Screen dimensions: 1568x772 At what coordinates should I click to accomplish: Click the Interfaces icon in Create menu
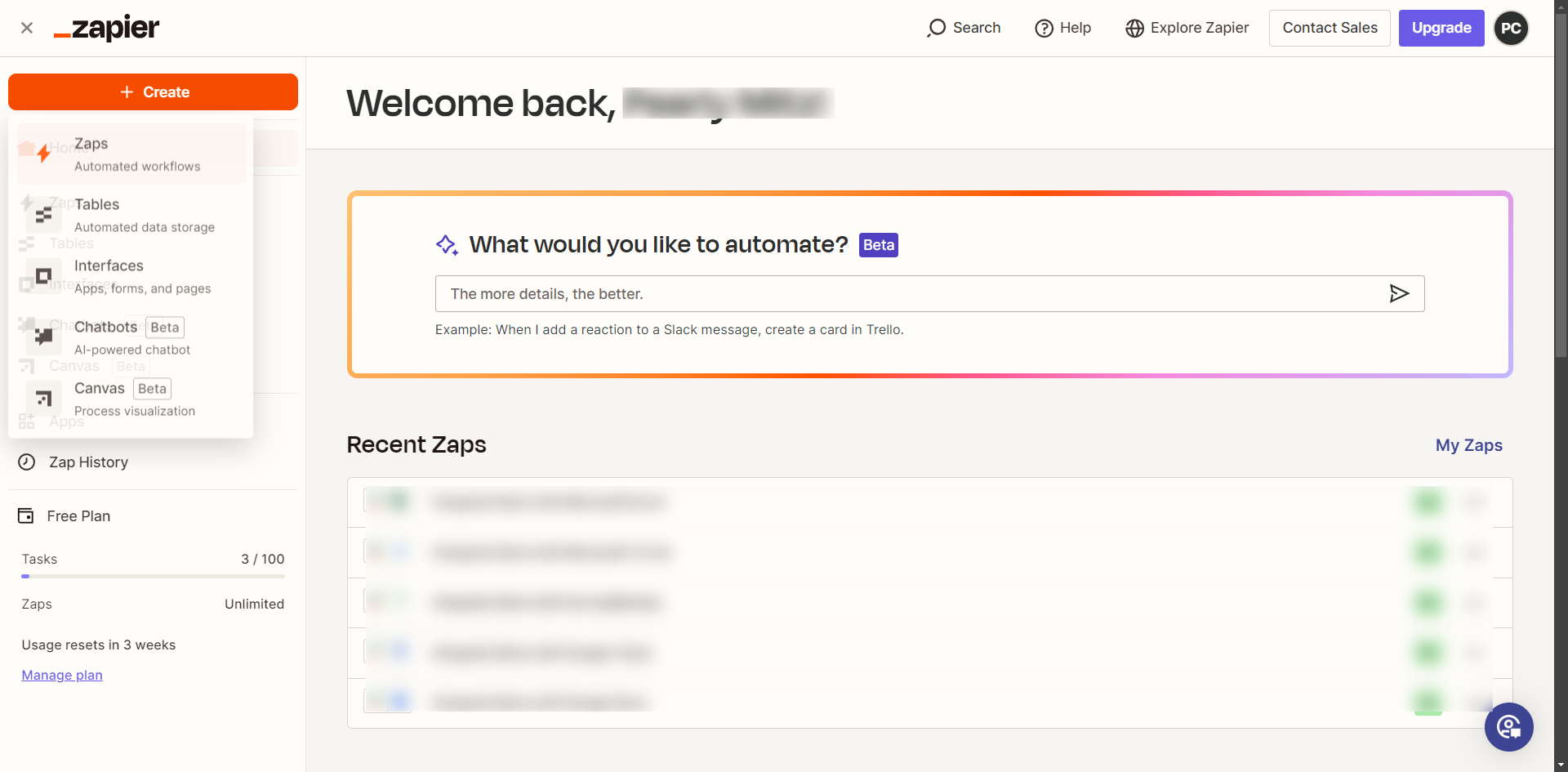44,276
